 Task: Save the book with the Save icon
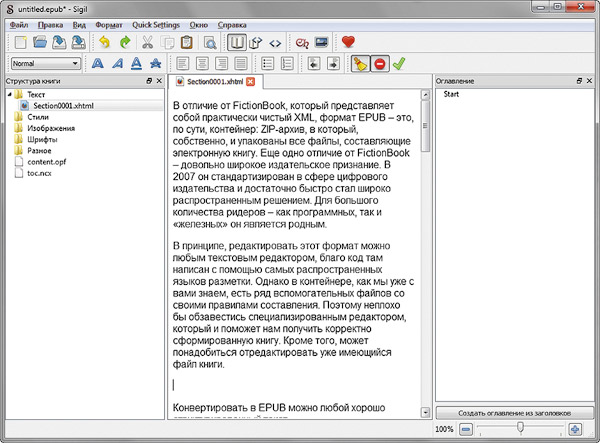(x=59, y=42)
